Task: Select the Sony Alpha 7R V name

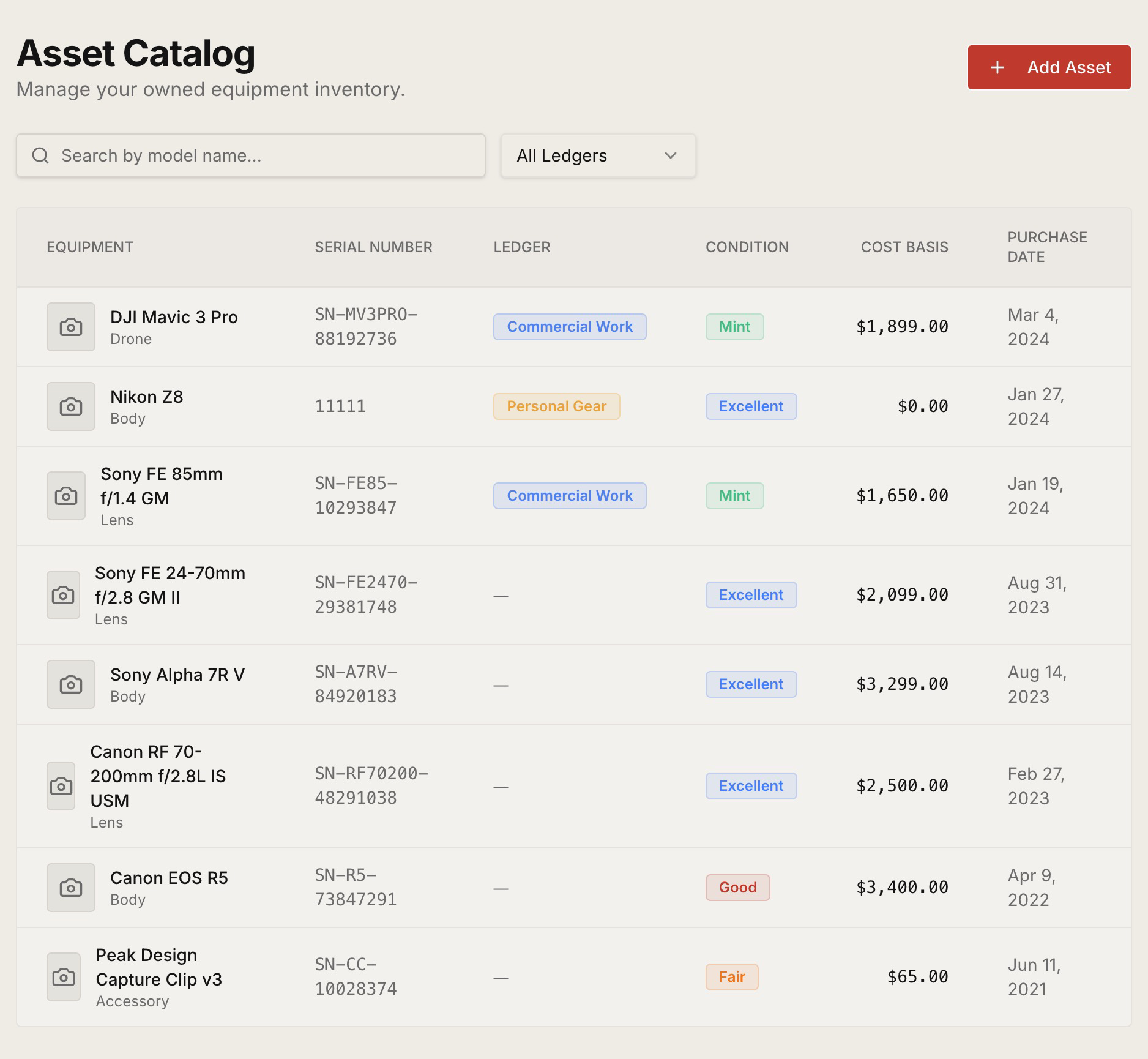Action: (x=177, y=675)
